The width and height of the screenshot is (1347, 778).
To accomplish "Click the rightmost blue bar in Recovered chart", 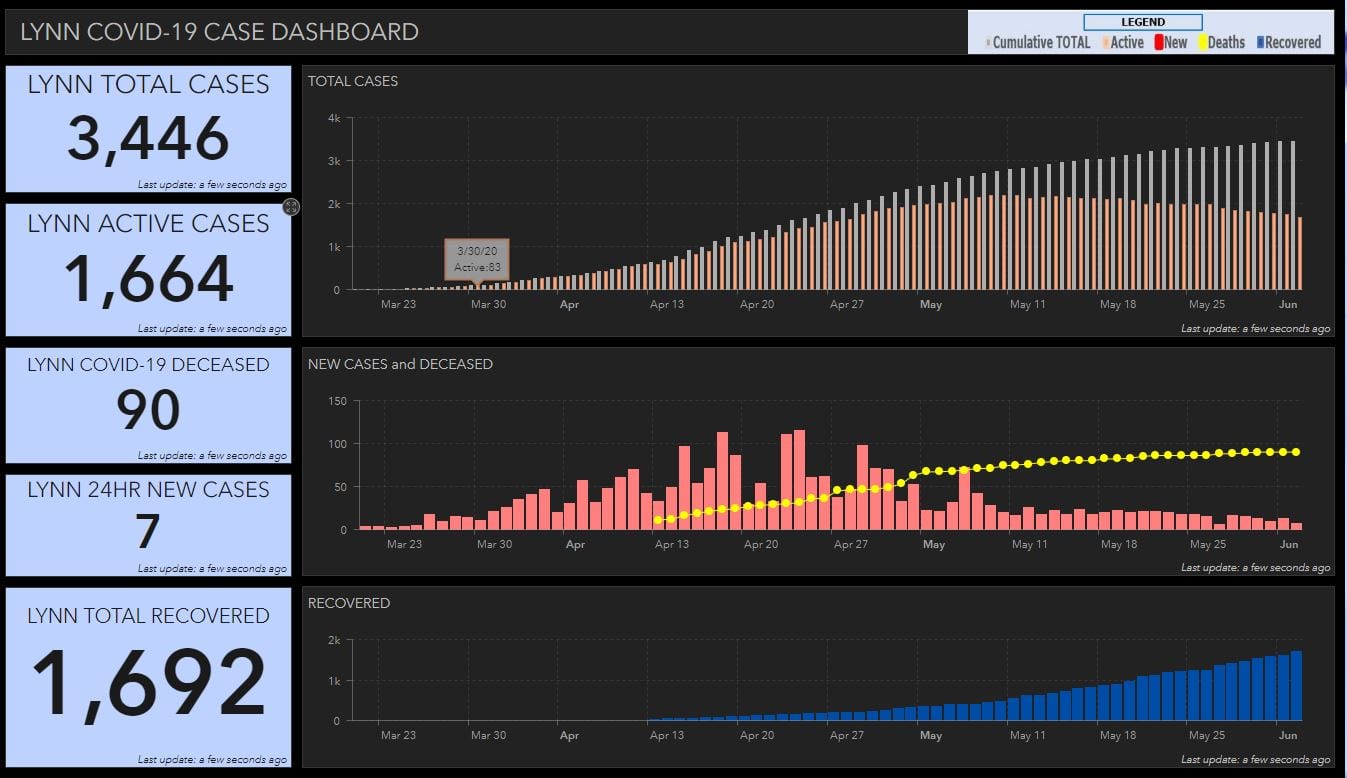I will (x=1296, y=686).
